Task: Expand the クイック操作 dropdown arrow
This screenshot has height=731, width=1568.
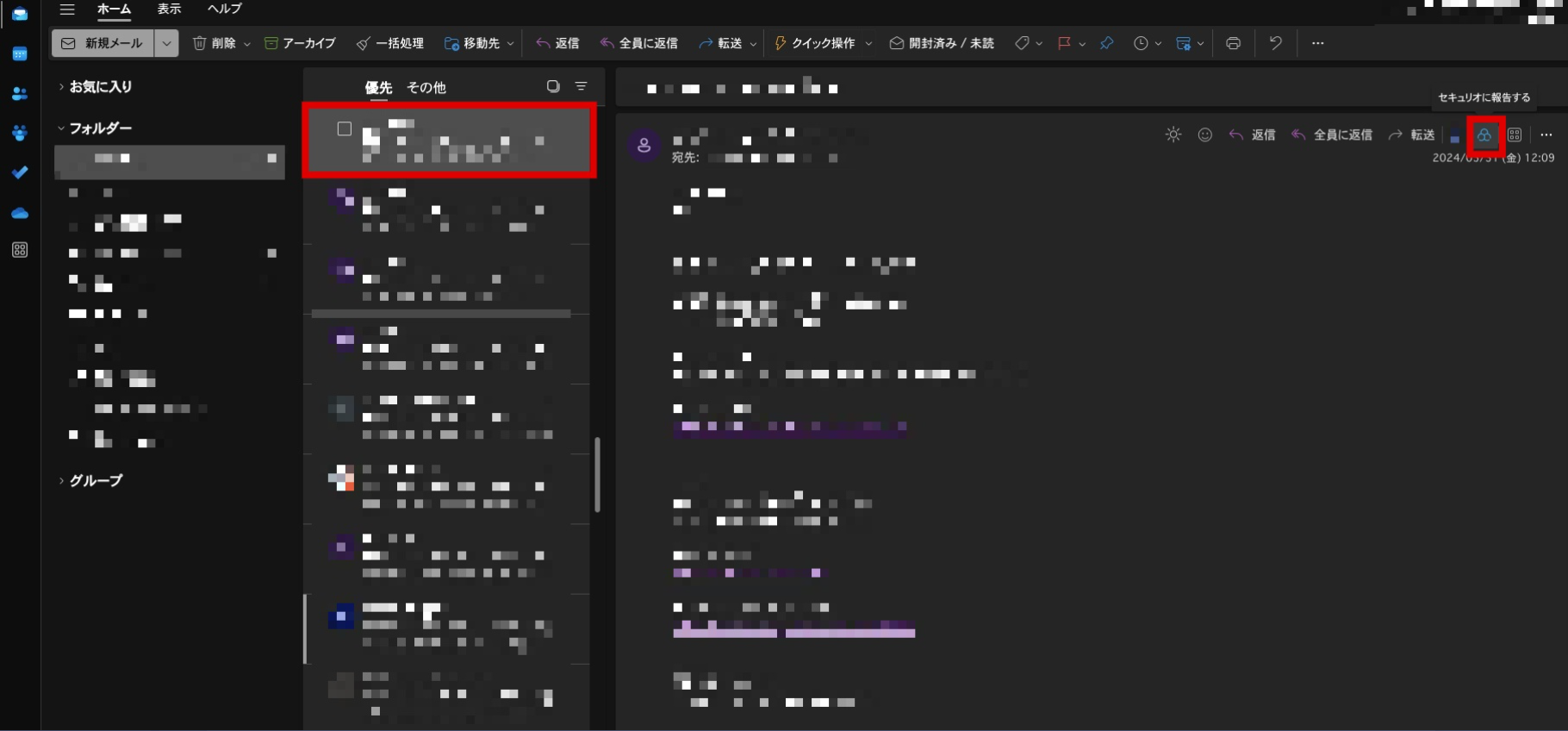Action: click(868, 44)
